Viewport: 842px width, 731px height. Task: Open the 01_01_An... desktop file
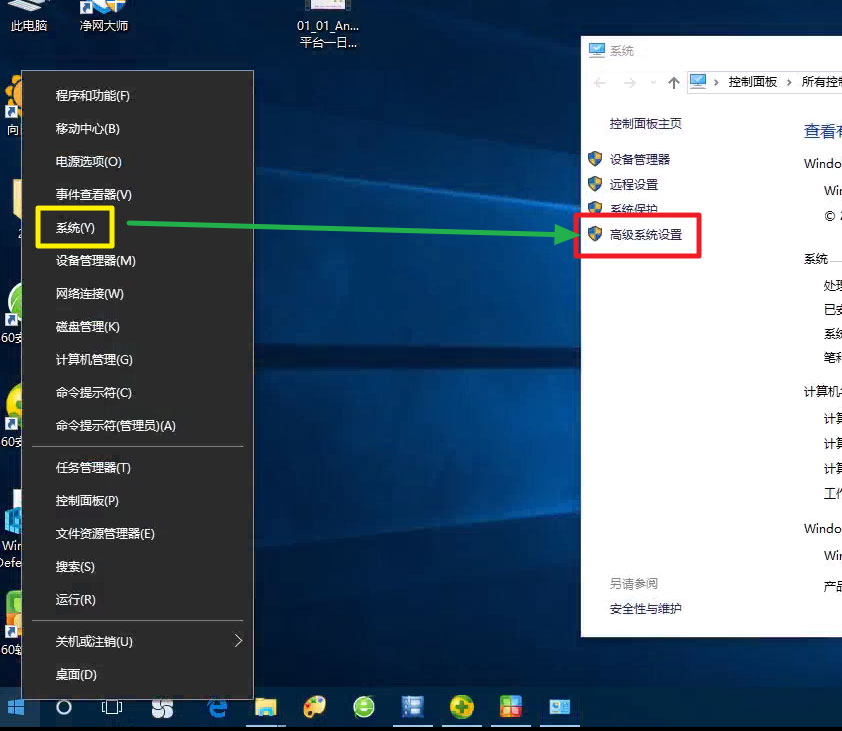[328, 24]
